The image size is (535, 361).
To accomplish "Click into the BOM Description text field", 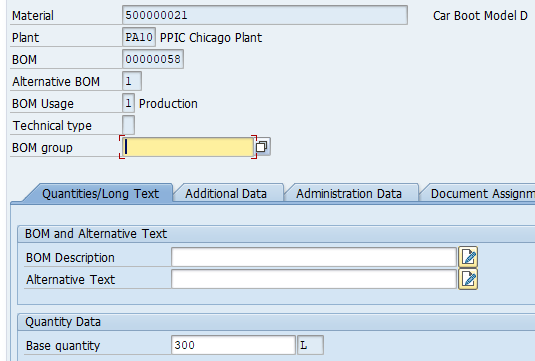I will (314, 257).
